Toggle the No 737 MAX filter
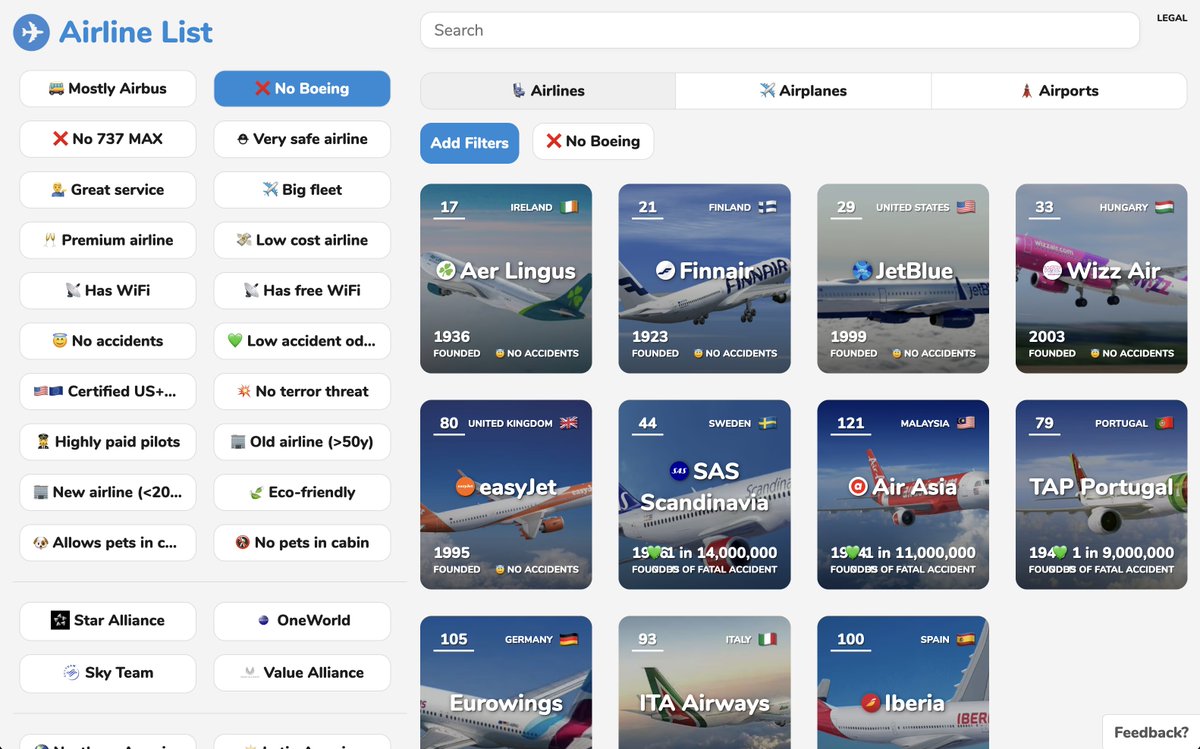This screenshot has width=1200, height=749. (108, 139)
